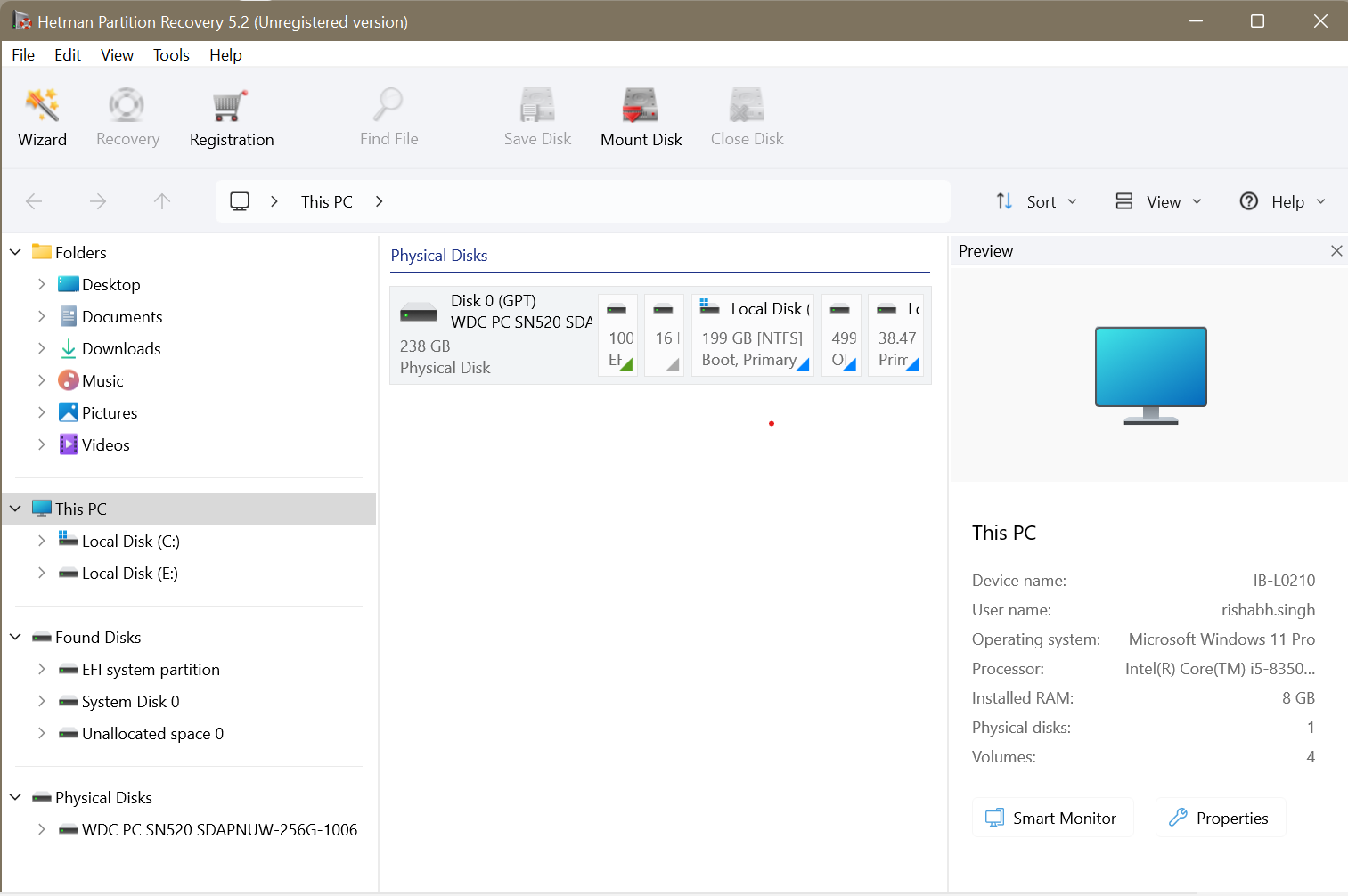Click the Close Disk icon
Screen dimensions: 1348x896
coord(747,105)
